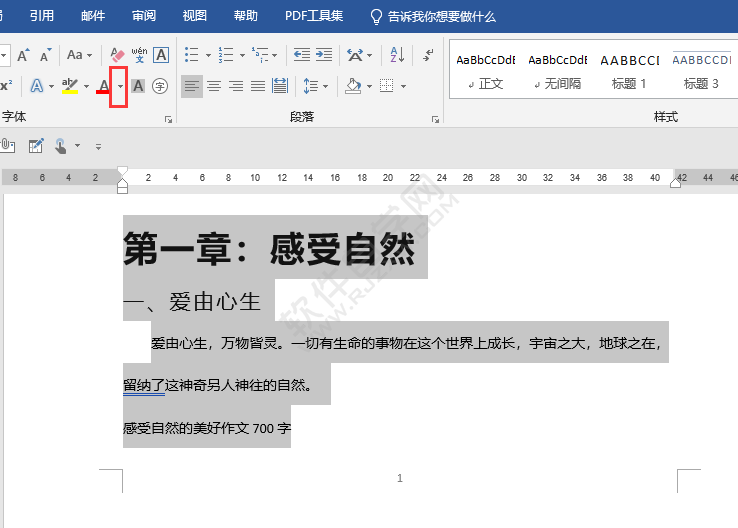
Task: Apply yellow text highlight color
Action: [70, 86]
